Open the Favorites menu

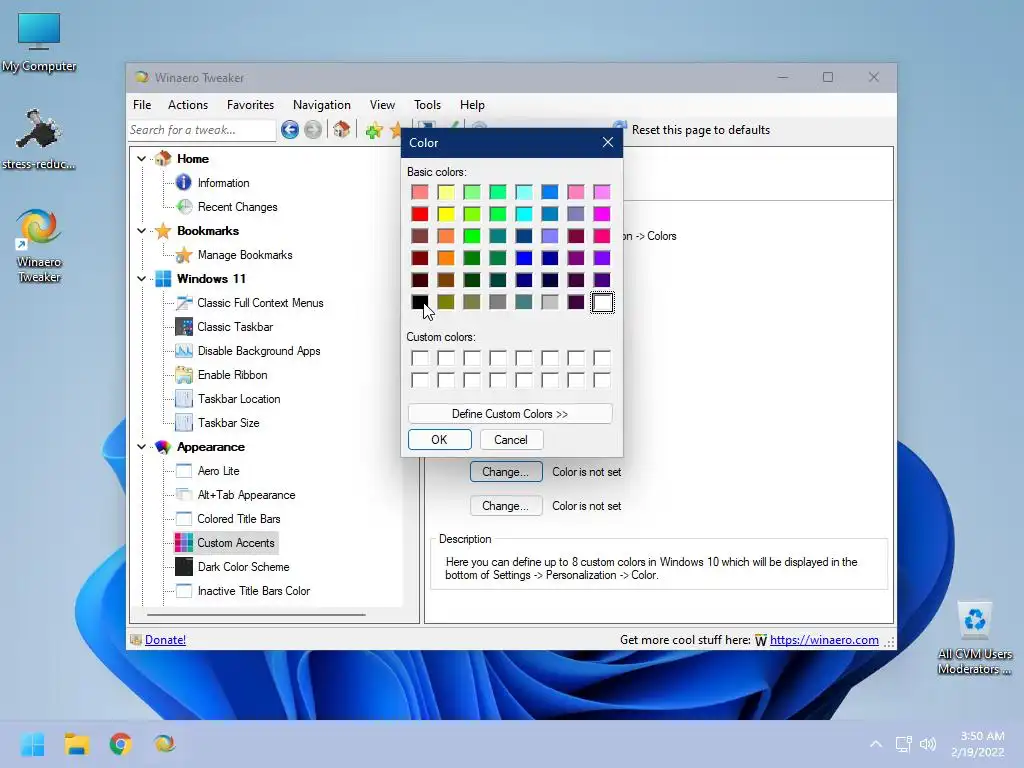[x=250, y=104]
